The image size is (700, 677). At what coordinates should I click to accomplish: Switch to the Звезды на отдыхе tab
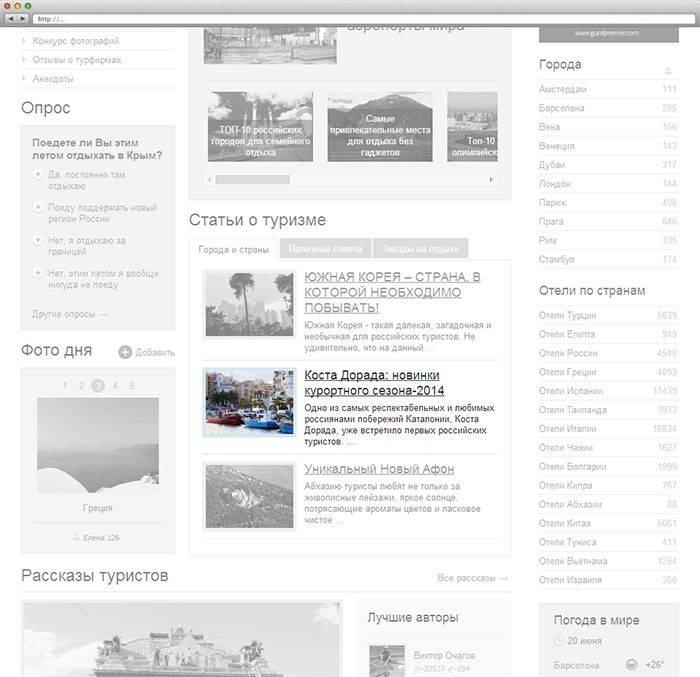tap(421, 249)
